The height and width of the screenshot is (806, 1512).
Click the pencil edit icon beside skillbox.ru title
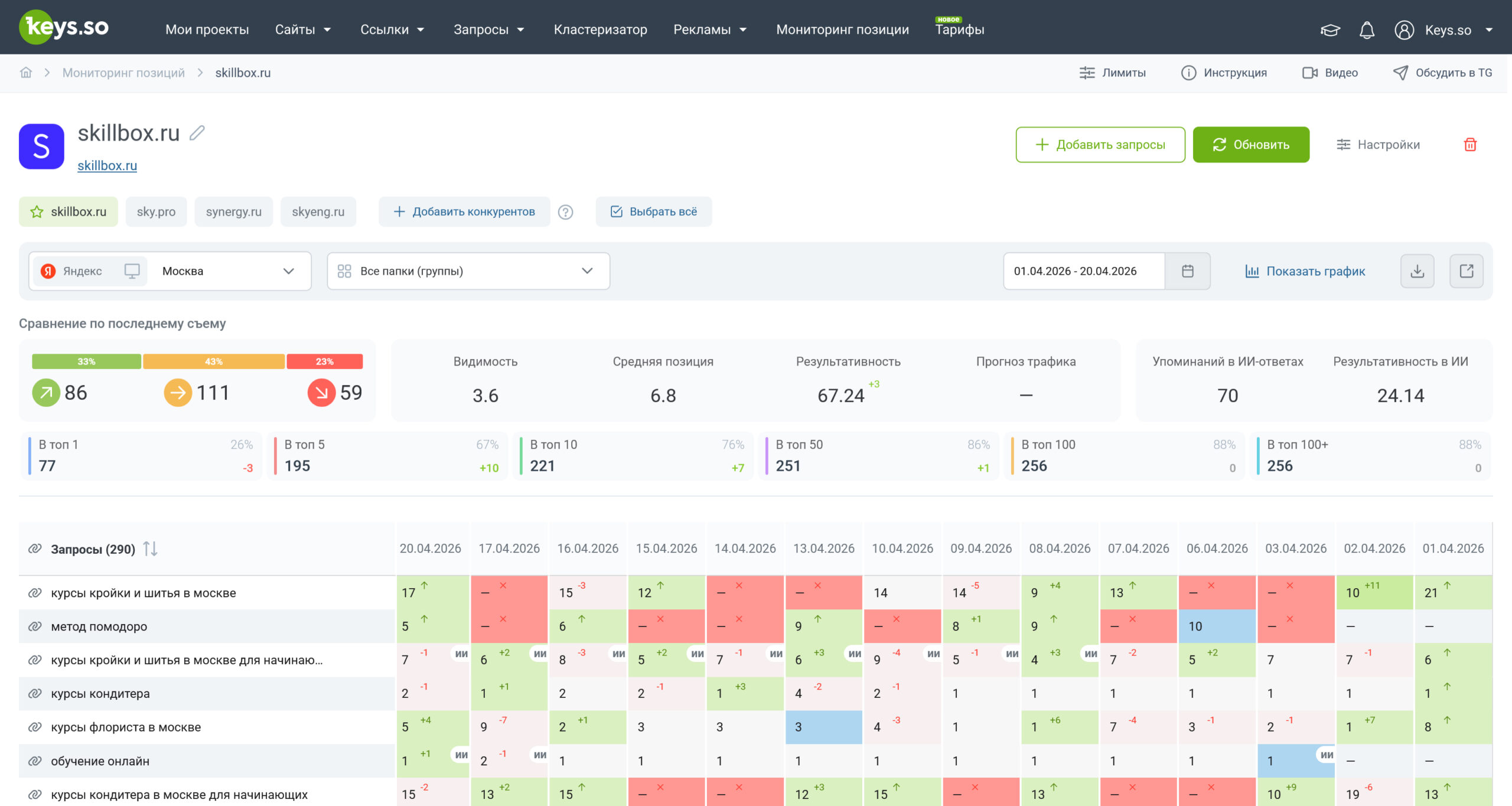coord(197,133)
